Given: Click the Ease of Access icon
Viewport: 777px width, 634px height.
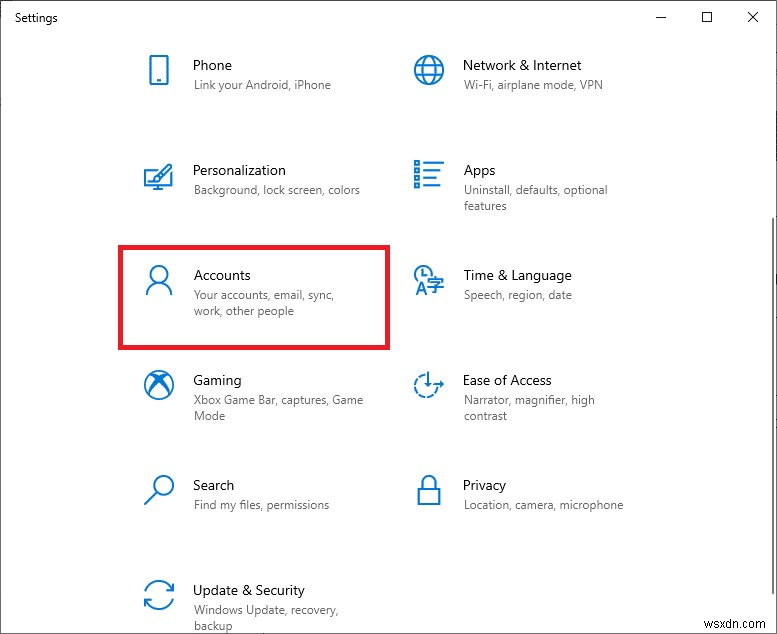Looking at the screenshot, I should click(x=428, y=385).
